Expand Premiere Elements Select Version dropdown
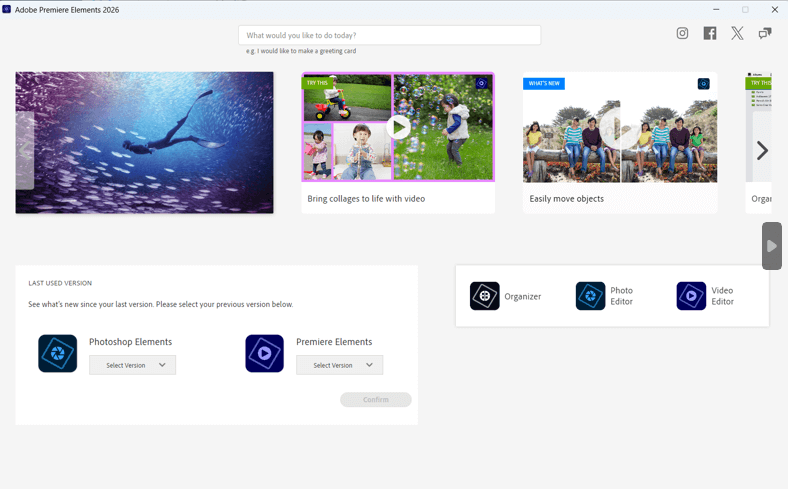This screenshot has width=788, height=489. pos(339,365)
